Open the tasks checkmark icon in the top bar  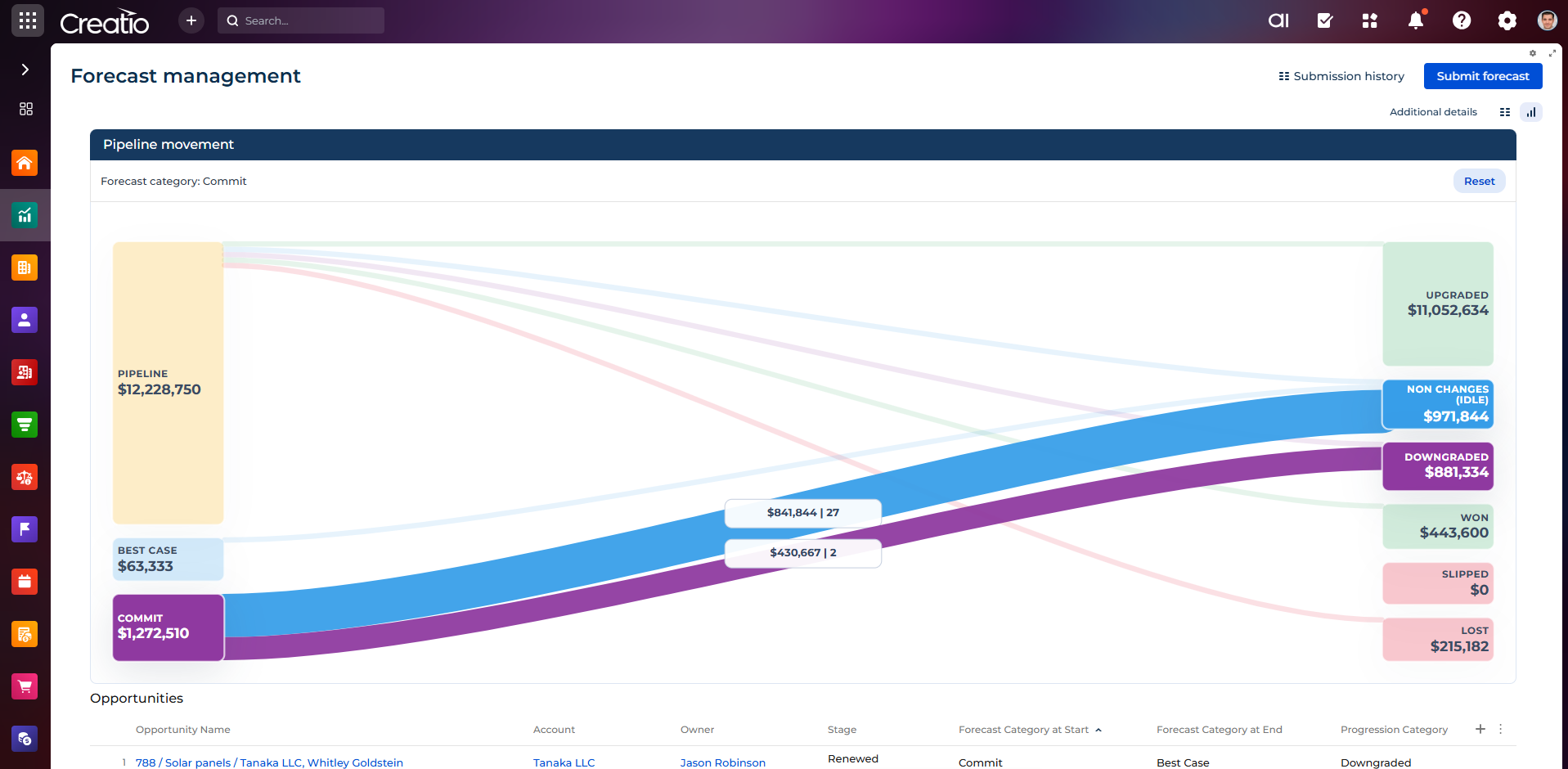[x=1325, y=20]
